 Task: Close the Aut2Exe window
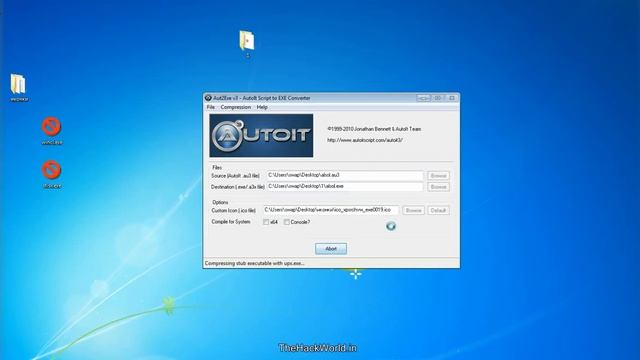452,98
